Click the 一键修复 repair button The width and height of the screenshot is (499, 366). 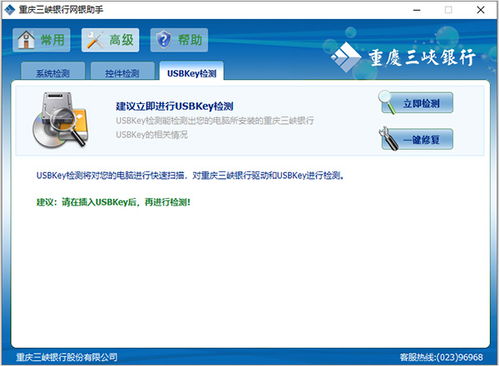coord(416,139)
